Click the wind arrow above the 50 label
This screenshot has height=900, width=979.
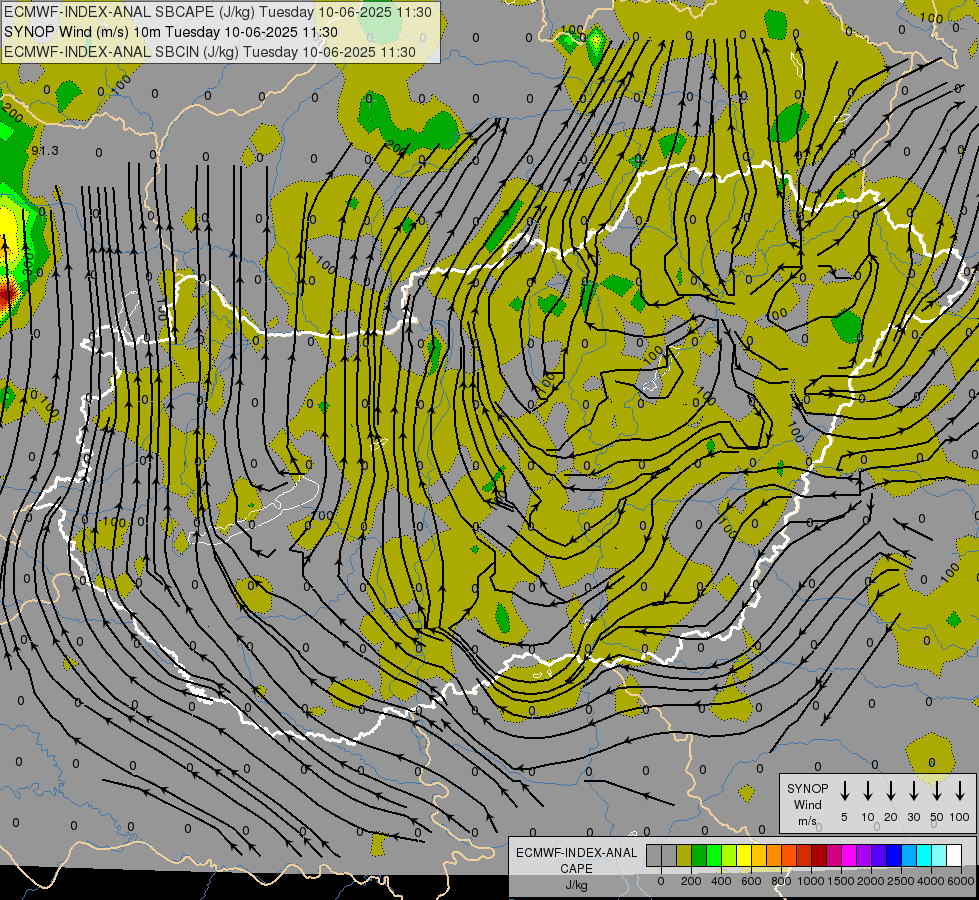[x=937, y=790]
